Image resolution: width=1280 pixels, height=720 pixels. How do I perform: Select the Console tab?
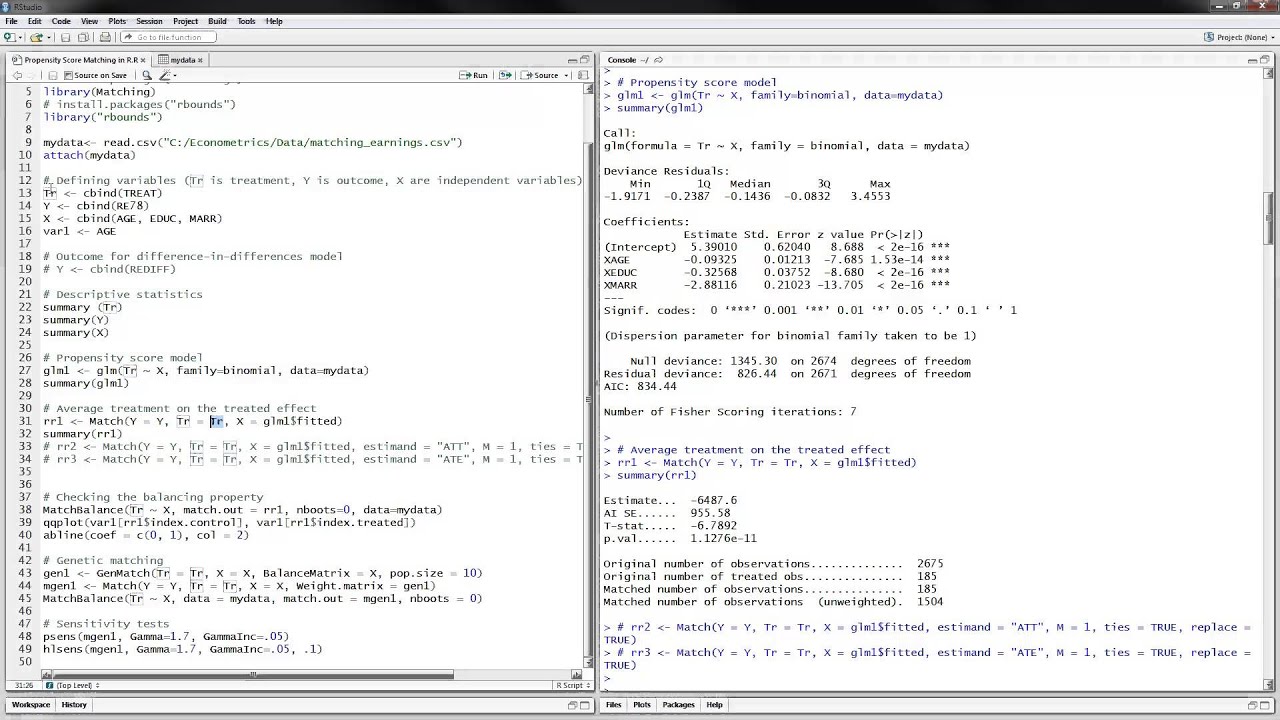[x=622, y=60]
